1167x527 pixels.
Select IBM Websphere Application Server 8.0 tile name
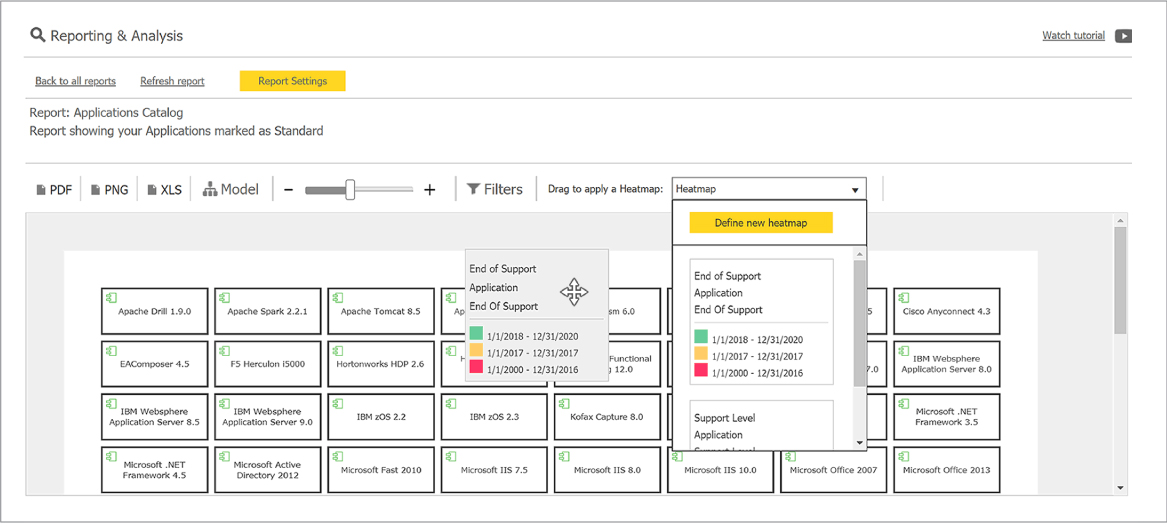[x=946, y=363]
